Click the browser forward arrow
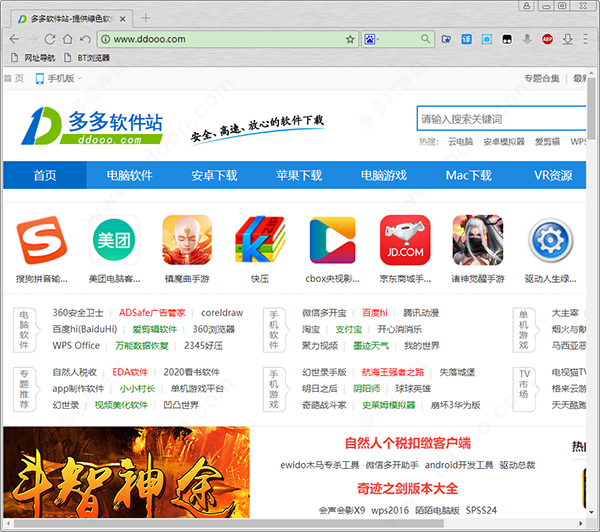 click(x=32, y=39)
